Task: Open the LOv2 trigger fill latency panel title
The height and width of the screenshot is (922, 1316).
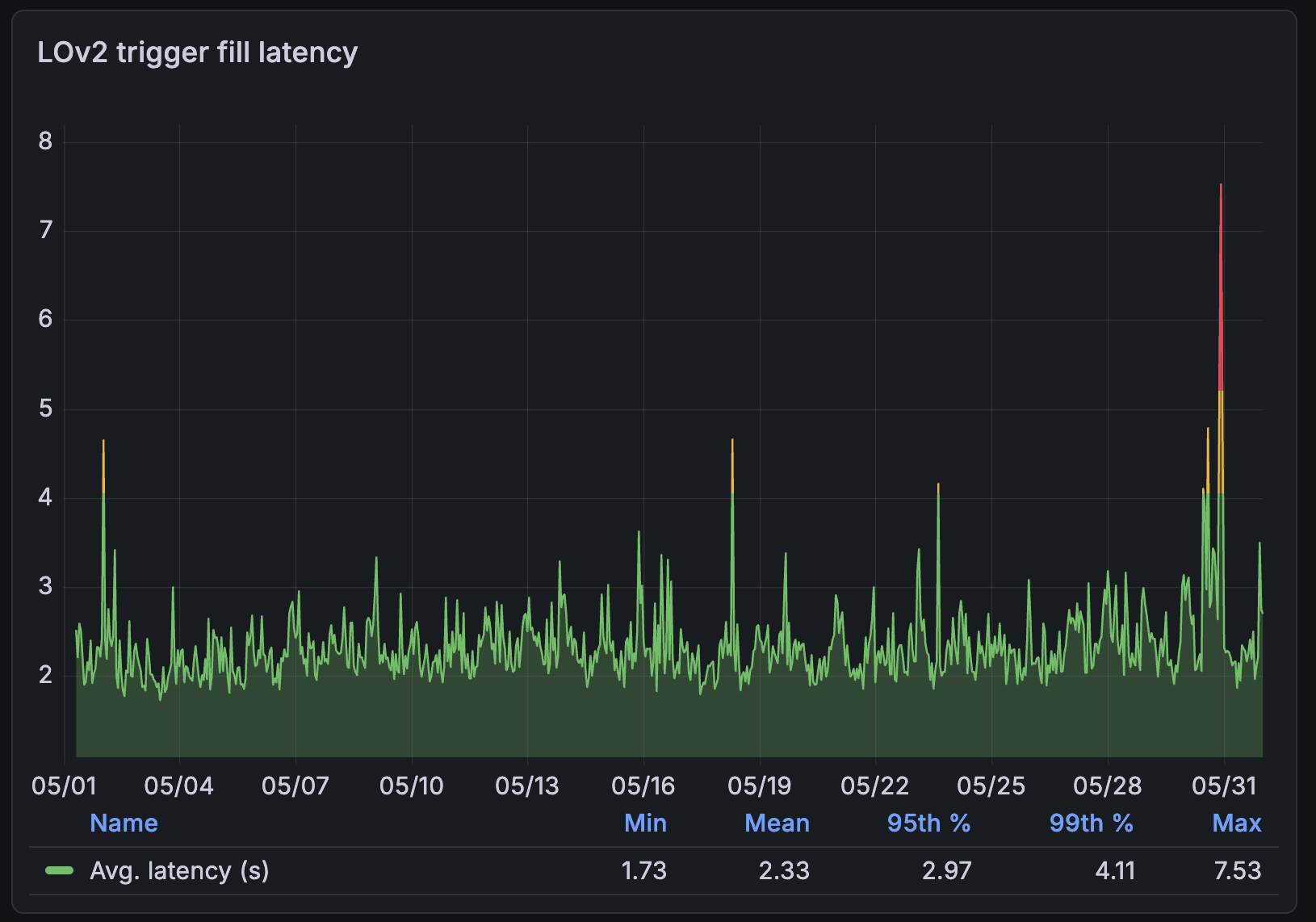Action: 198,52
